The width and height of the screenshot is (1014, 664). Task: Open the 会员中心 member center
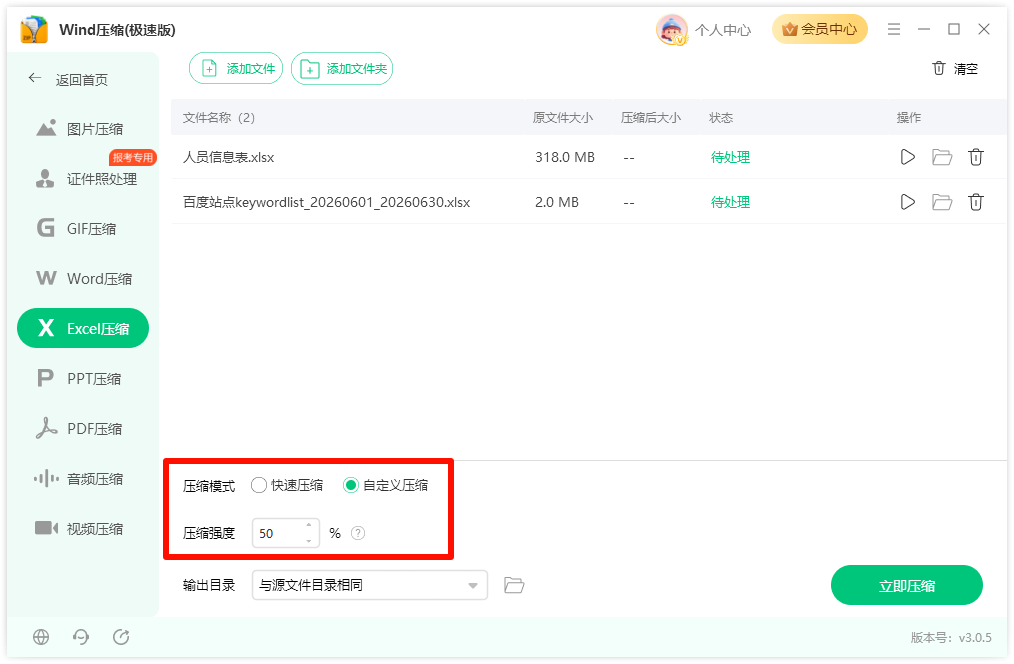pyautogui.click(x=819, y=29)
